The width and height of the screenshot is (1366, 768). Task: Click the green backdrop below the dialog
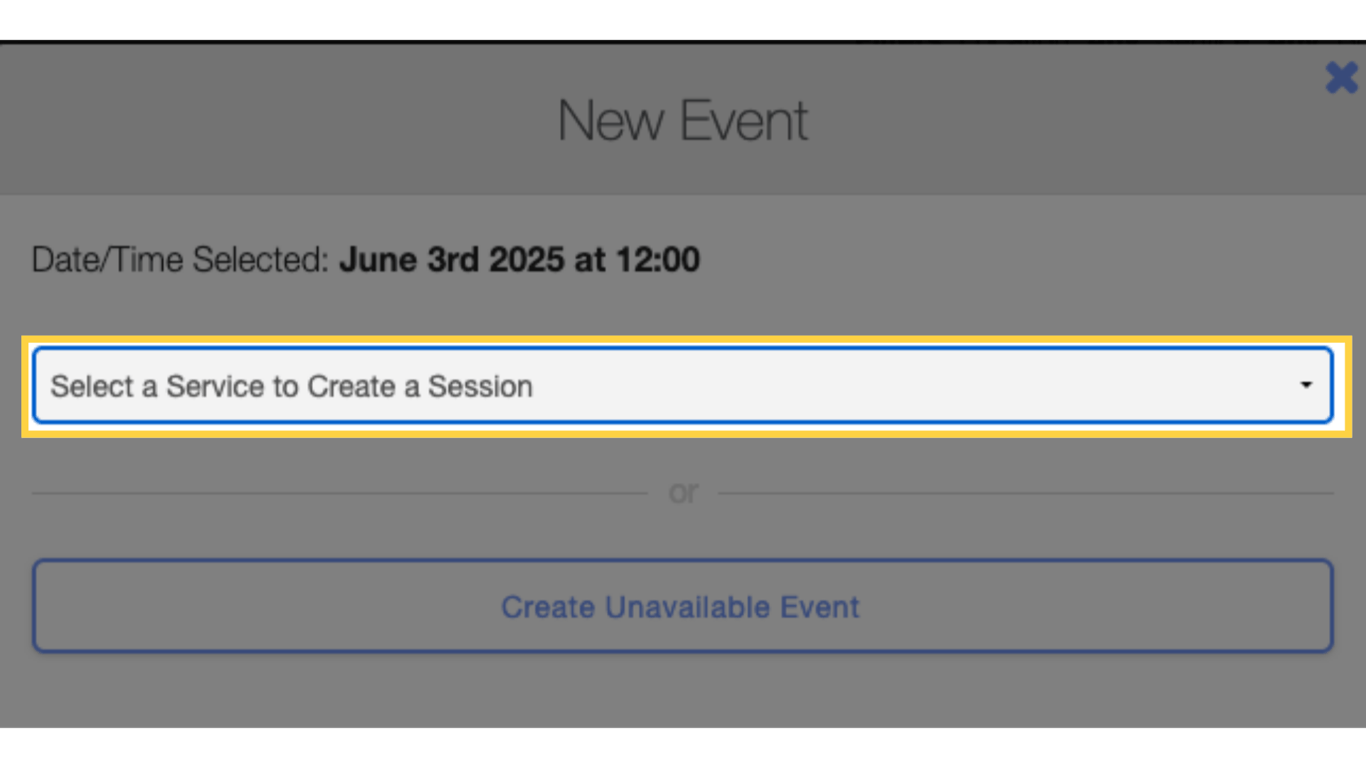(683, 748)
